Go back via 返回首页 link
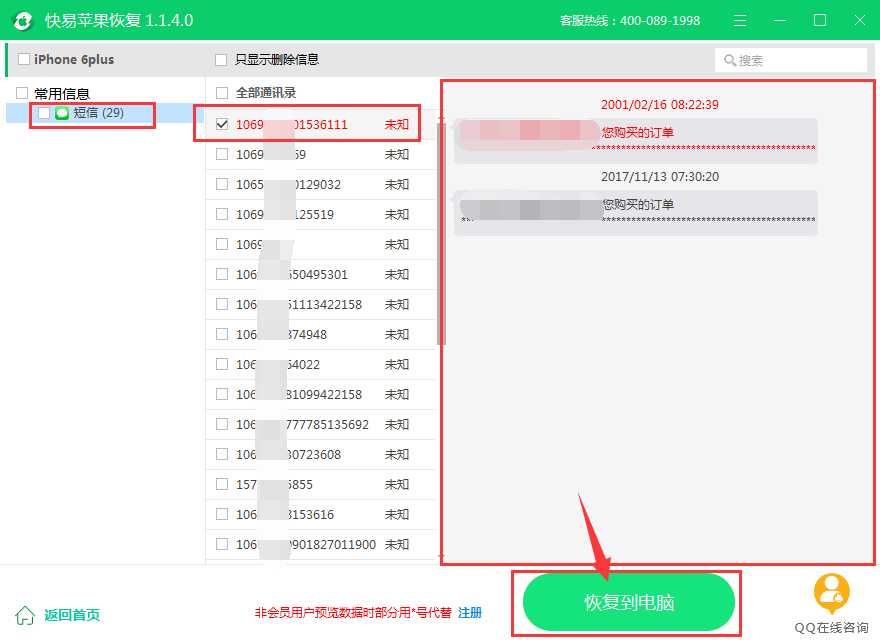This screenshot has width=880, height=640. (x=72, y=615)
